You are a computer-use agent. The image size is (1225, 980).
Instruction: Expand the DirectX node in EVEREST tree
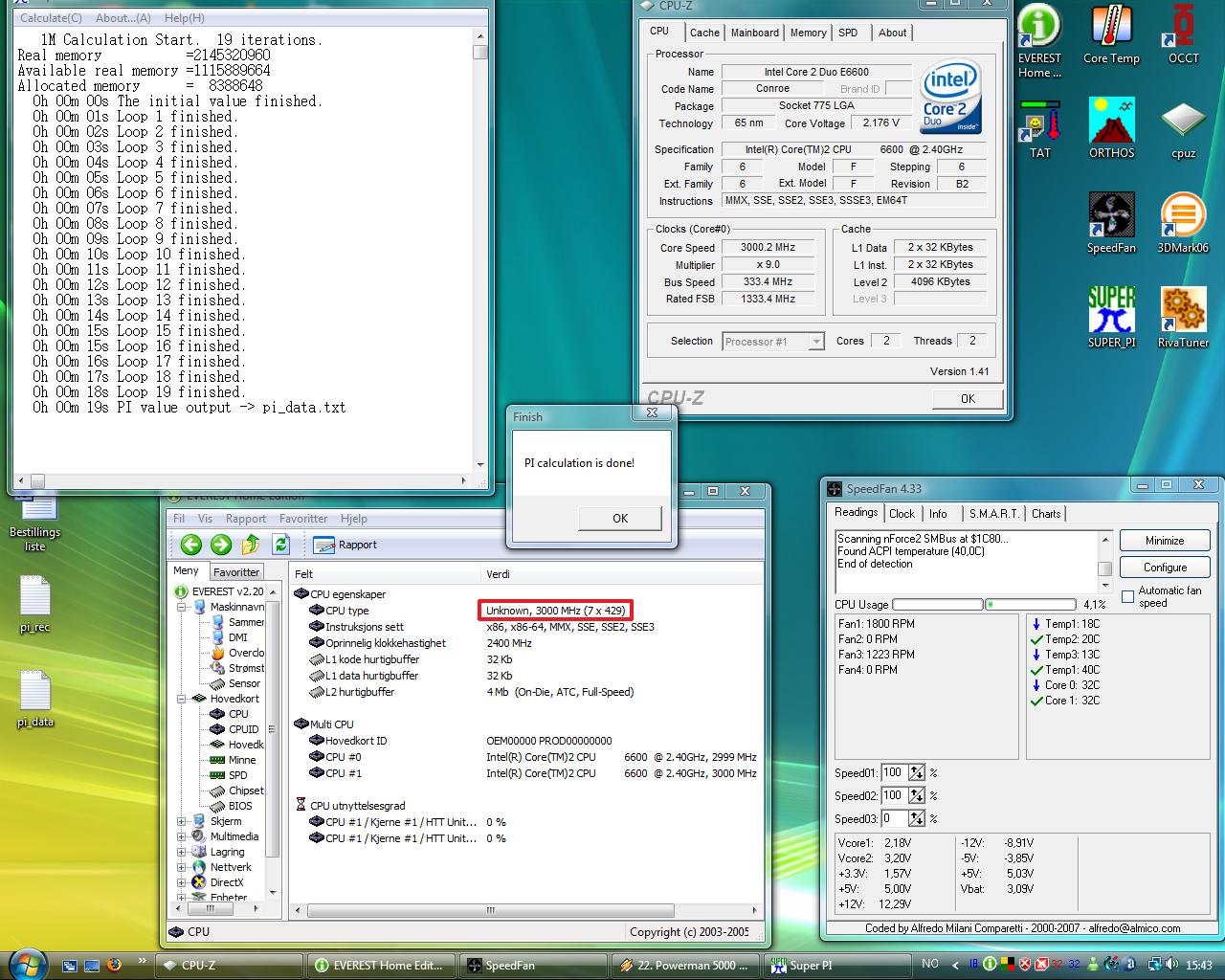point(182,882)
